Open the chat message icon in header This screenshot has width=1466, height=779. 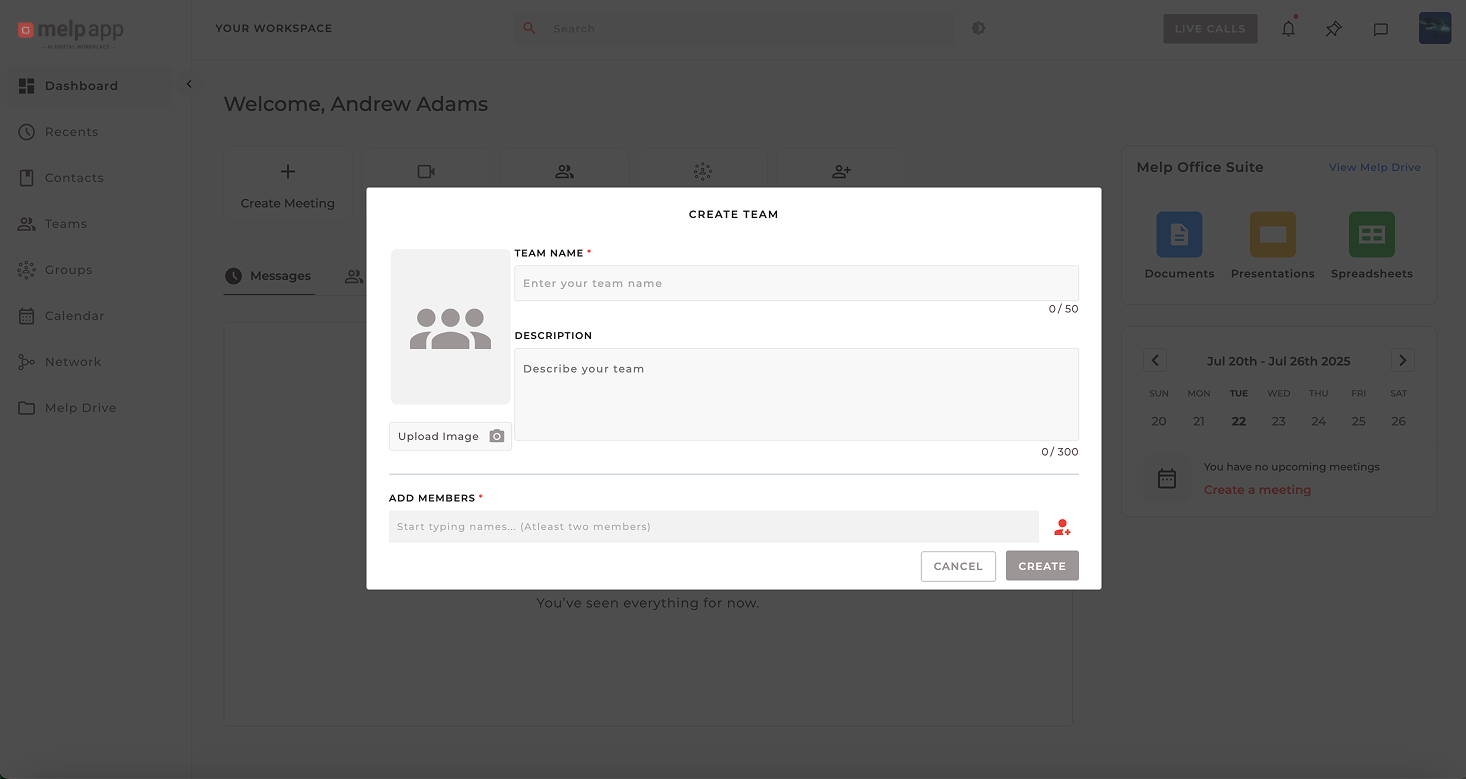coord(1380,29)
